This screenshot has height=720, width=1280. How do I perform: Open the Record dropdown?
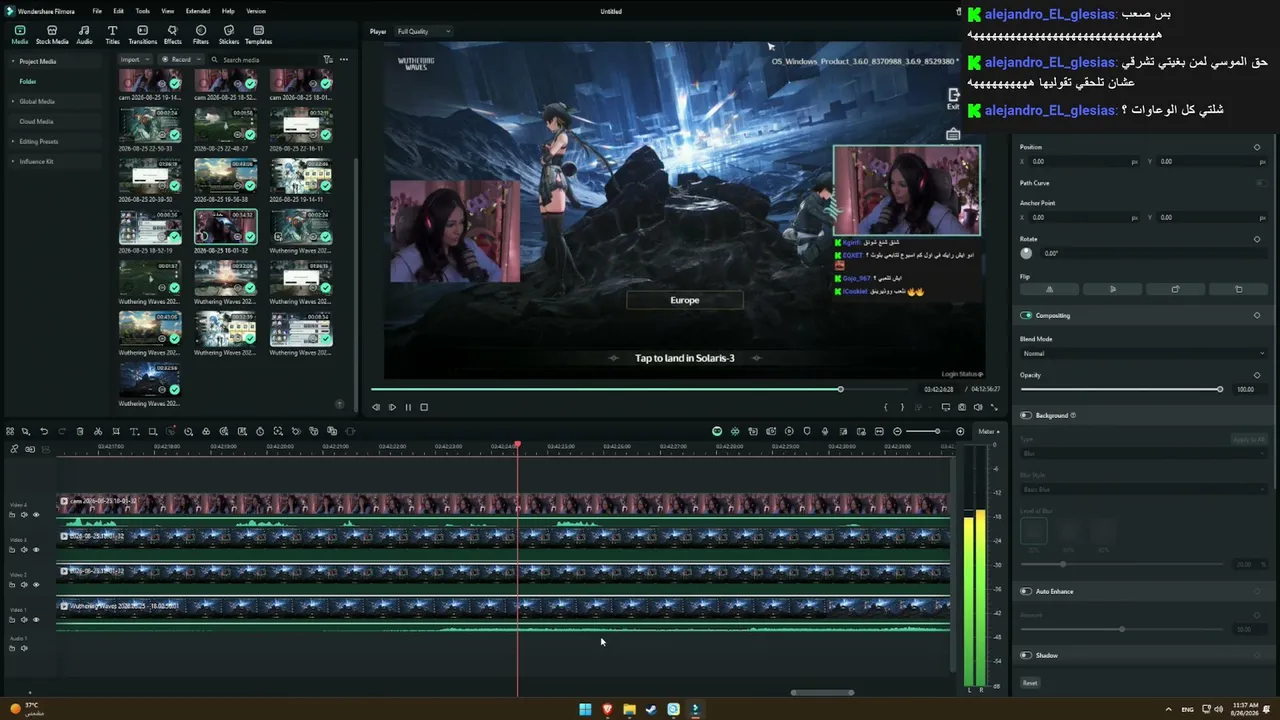tap(181, 60)
